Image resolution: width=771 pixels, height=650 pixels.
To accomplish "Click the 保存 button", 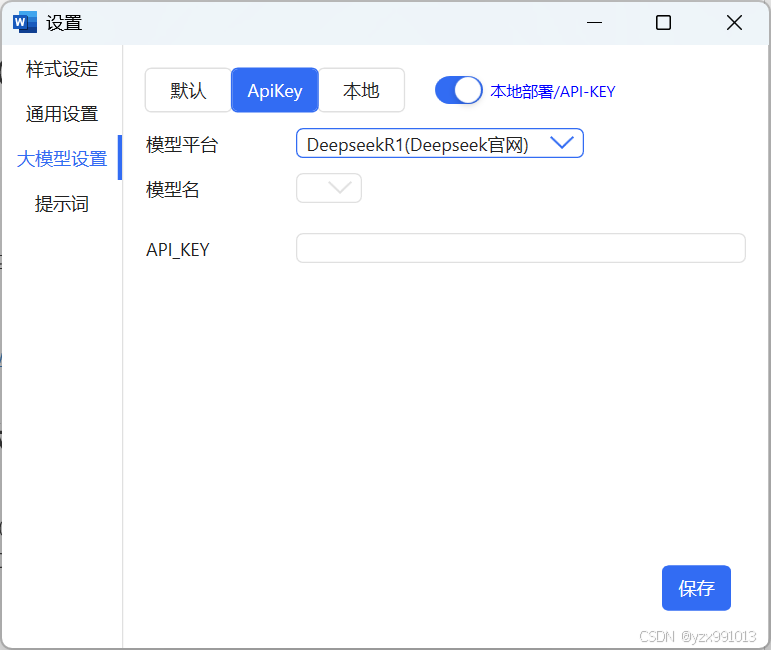I will tap(696, 588).
